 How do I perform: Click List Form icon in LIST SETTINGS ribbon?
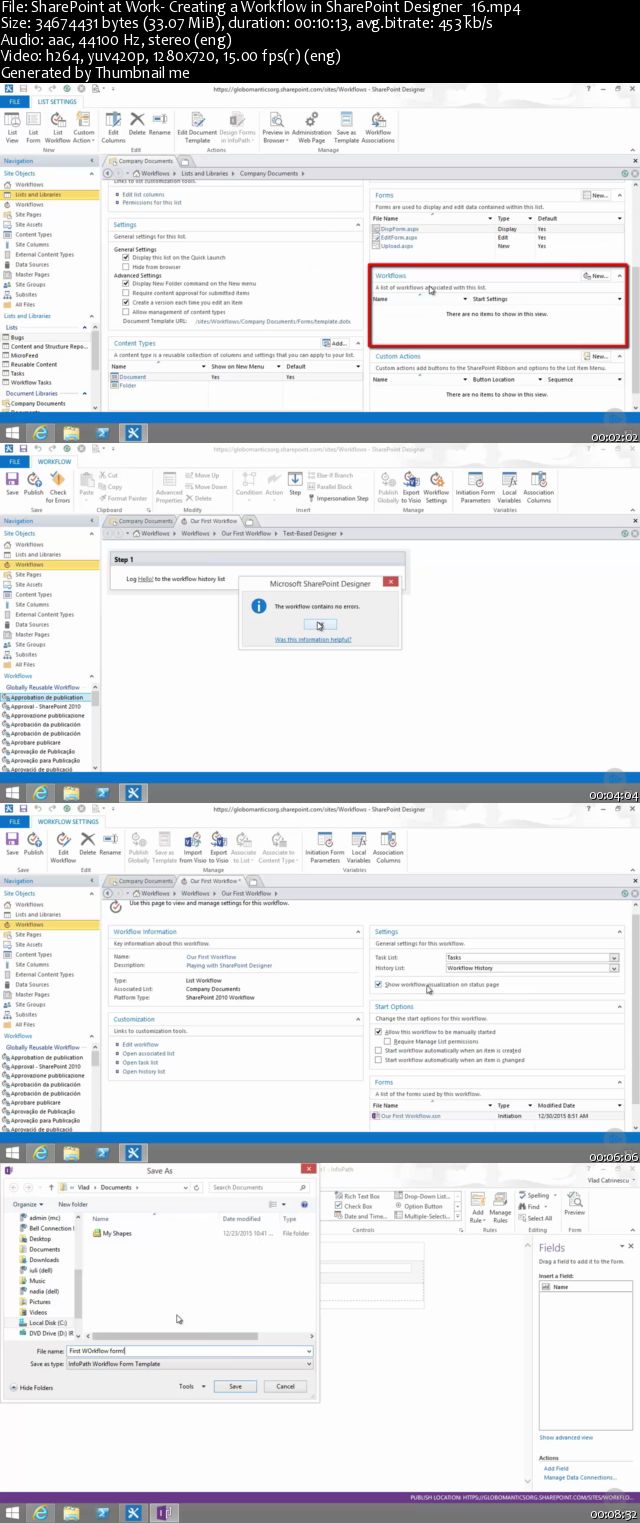[x=33, y=125]
